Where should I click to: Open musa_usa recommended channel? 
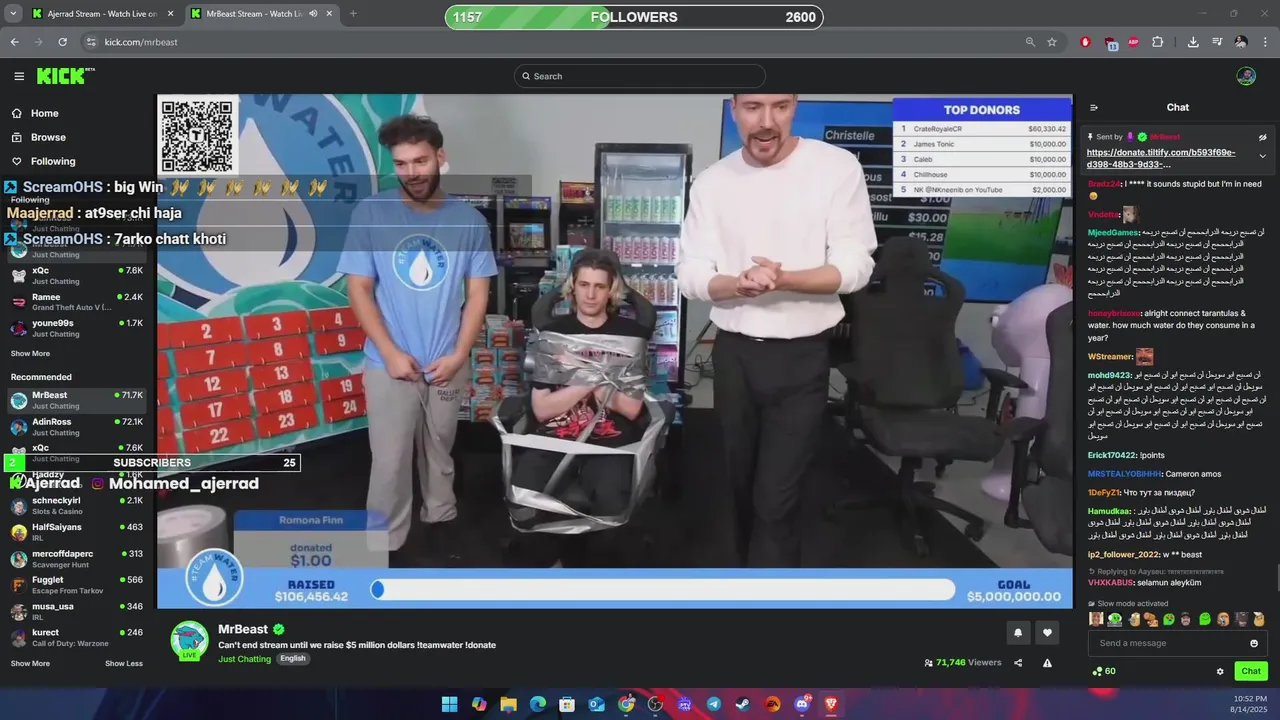tap(77, 611)
